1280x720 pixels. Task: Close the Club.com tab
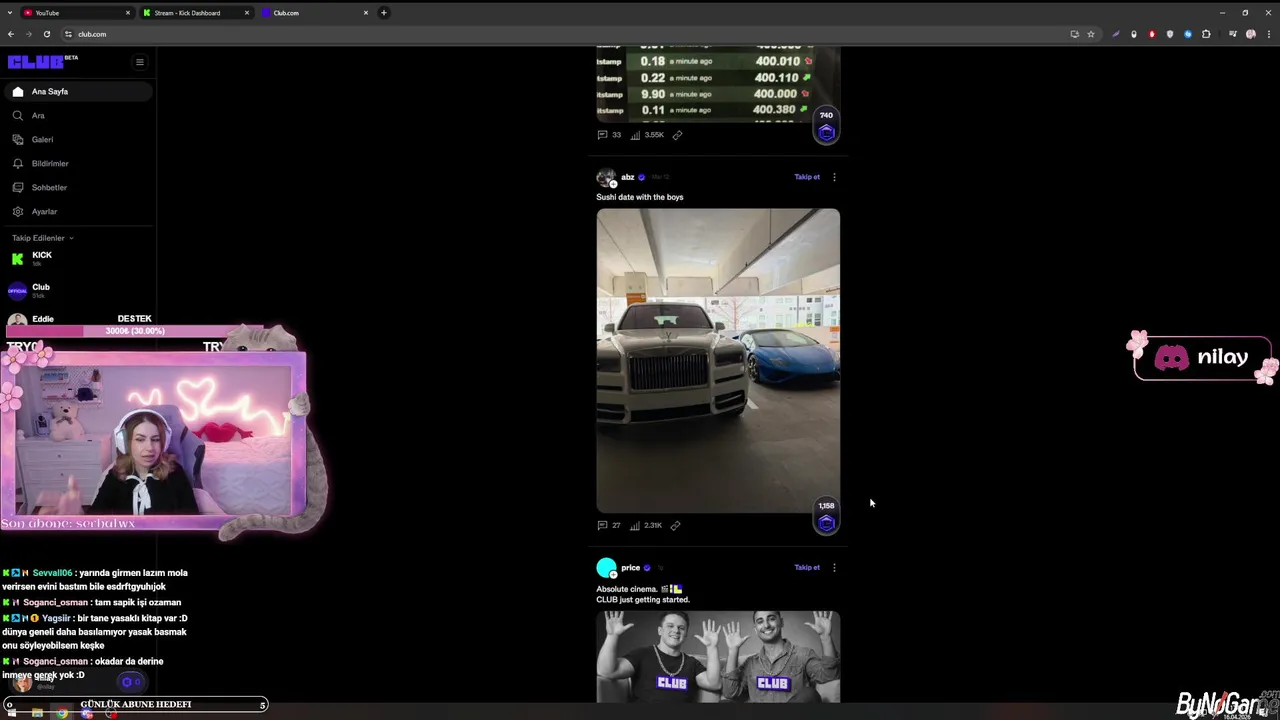(x=366, y=13)
